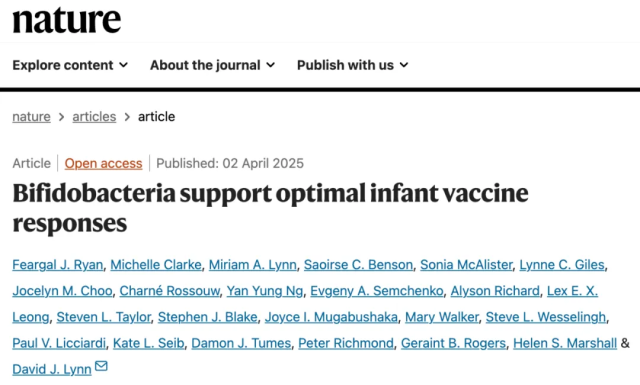Image resolution: width=640 pixels, height=385 pixels.
Task: Open author Feargal J. Ryan's details
Action: tap(58, 265)
